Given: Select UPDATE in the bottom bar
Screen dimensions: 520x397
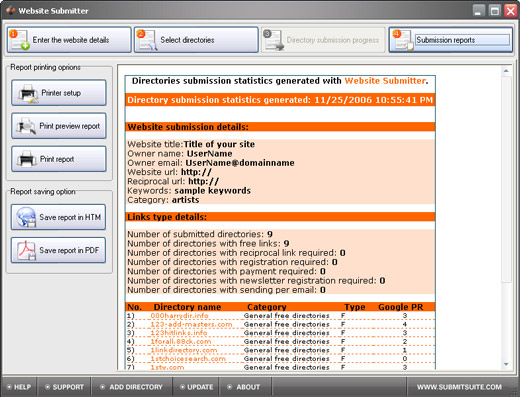Looking at the screenshot, I should coord(196,387).
